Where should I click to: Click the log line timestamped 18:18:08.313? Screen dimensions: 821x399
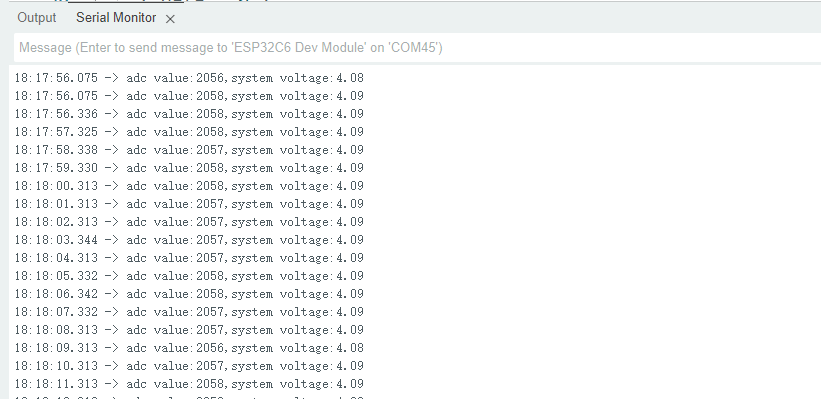point(189,330)
